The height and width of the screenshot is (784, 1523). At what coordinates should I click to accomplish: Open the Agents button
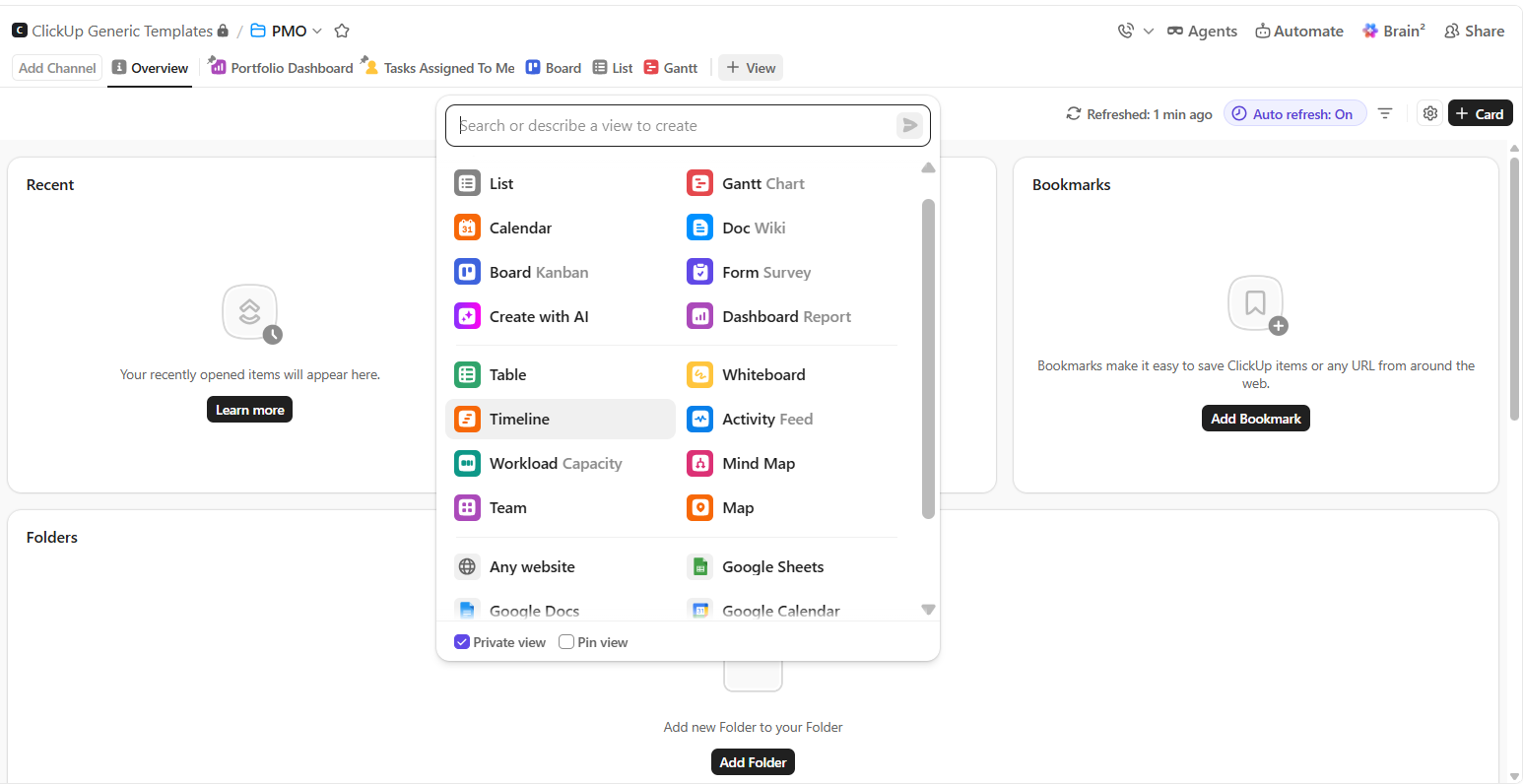(1202, 31)
